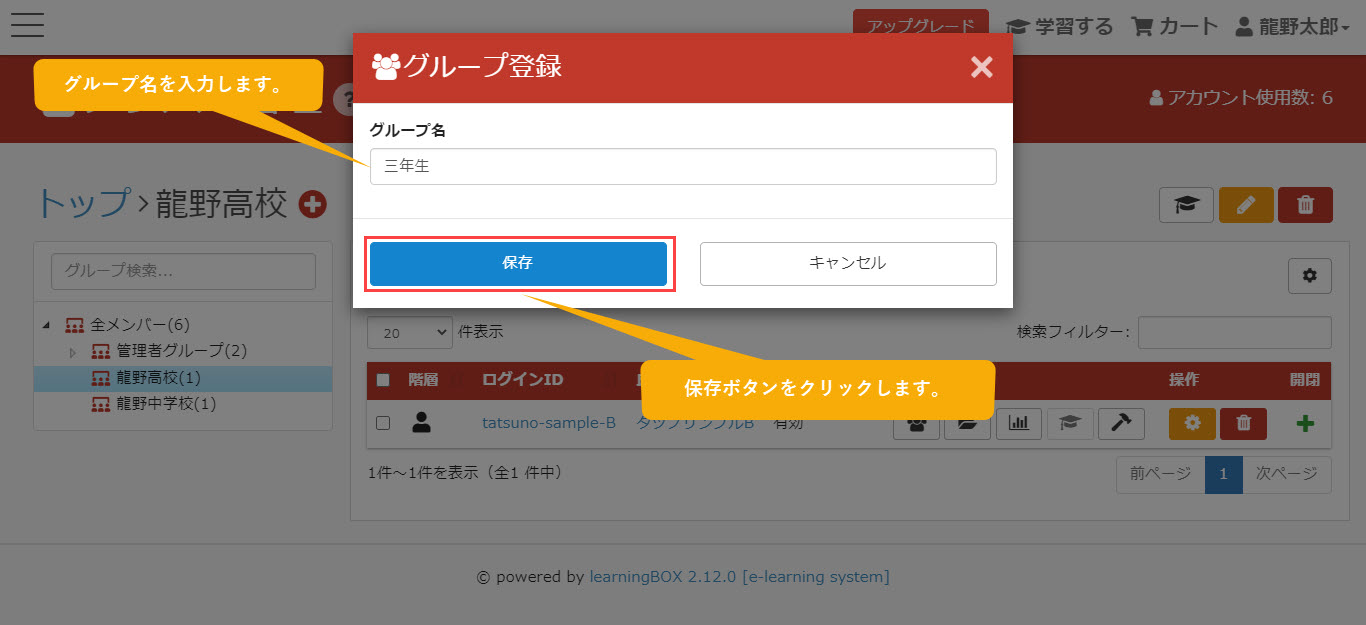Viewport: 1366px width, 625px height.
Task: Toggle the select-all checkbox in table header
Action: click(382, 380)
